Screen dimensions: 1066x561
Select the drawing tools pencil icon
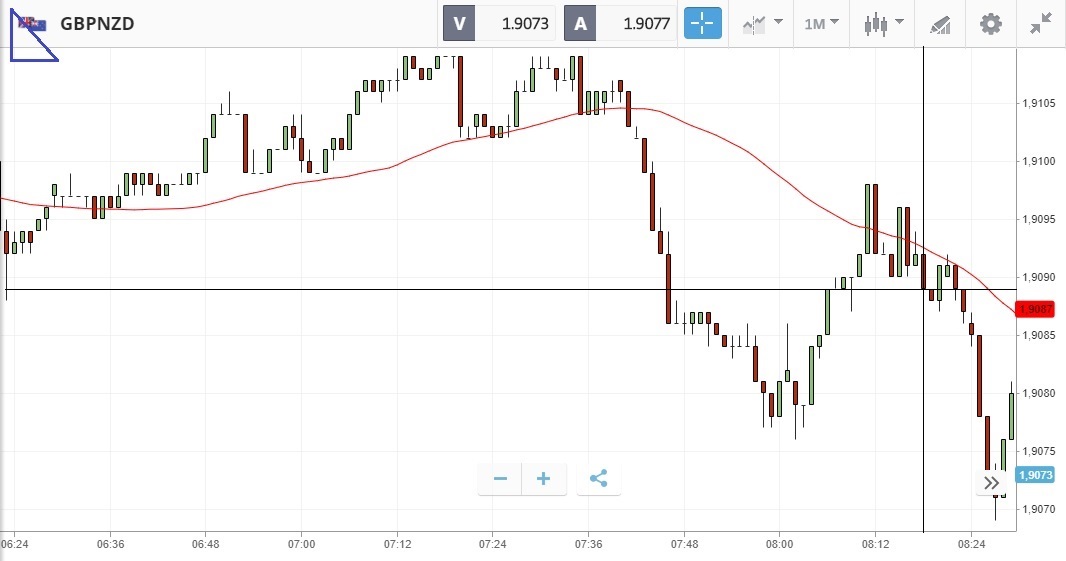pyautogui.click(x=940, y=23)
